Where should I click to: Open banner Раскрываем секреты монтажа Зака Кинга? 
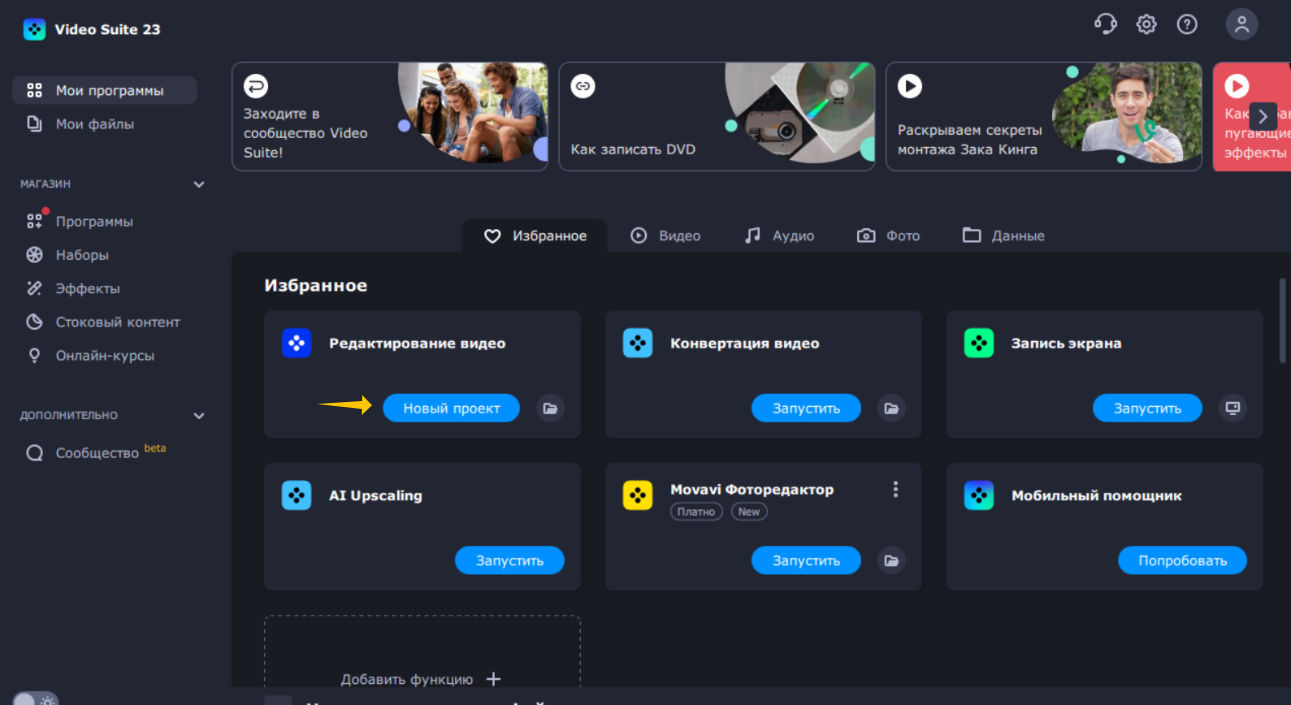[1044, 117]
